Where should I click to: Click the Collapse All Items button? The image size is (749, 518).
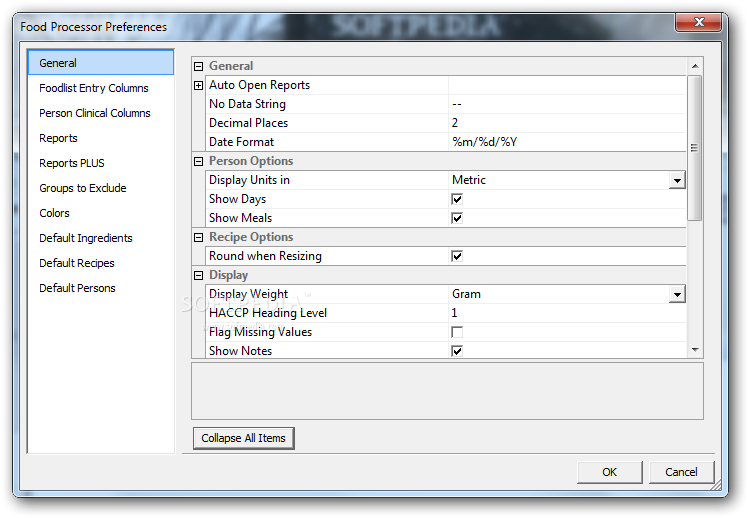click(244, 438)
